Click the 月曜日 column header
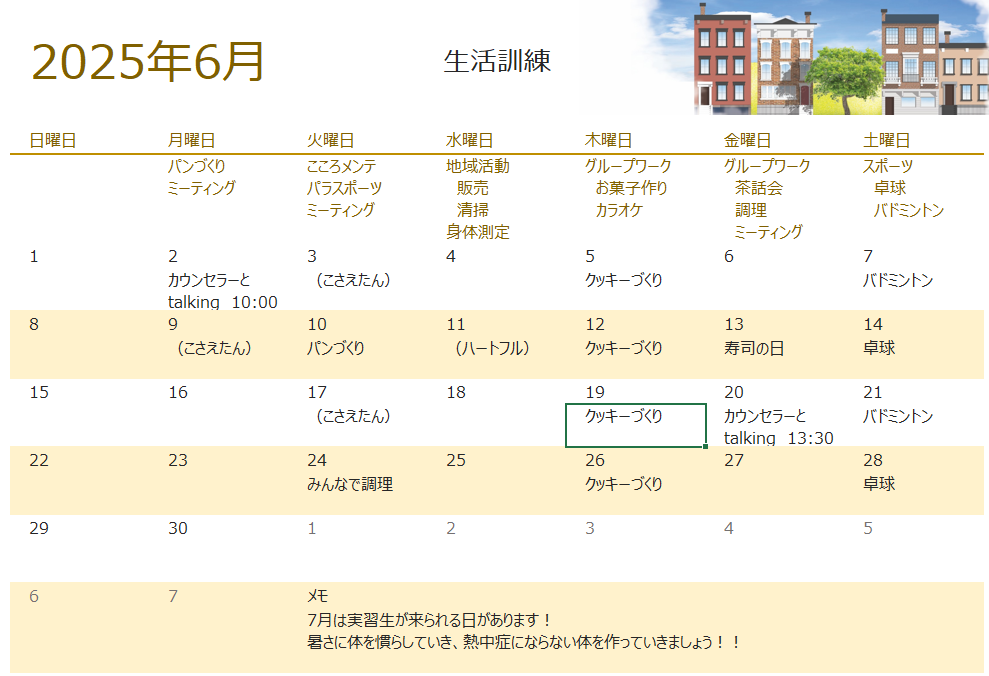The width and height of the screenshot is (989, 676). [192, 140]
